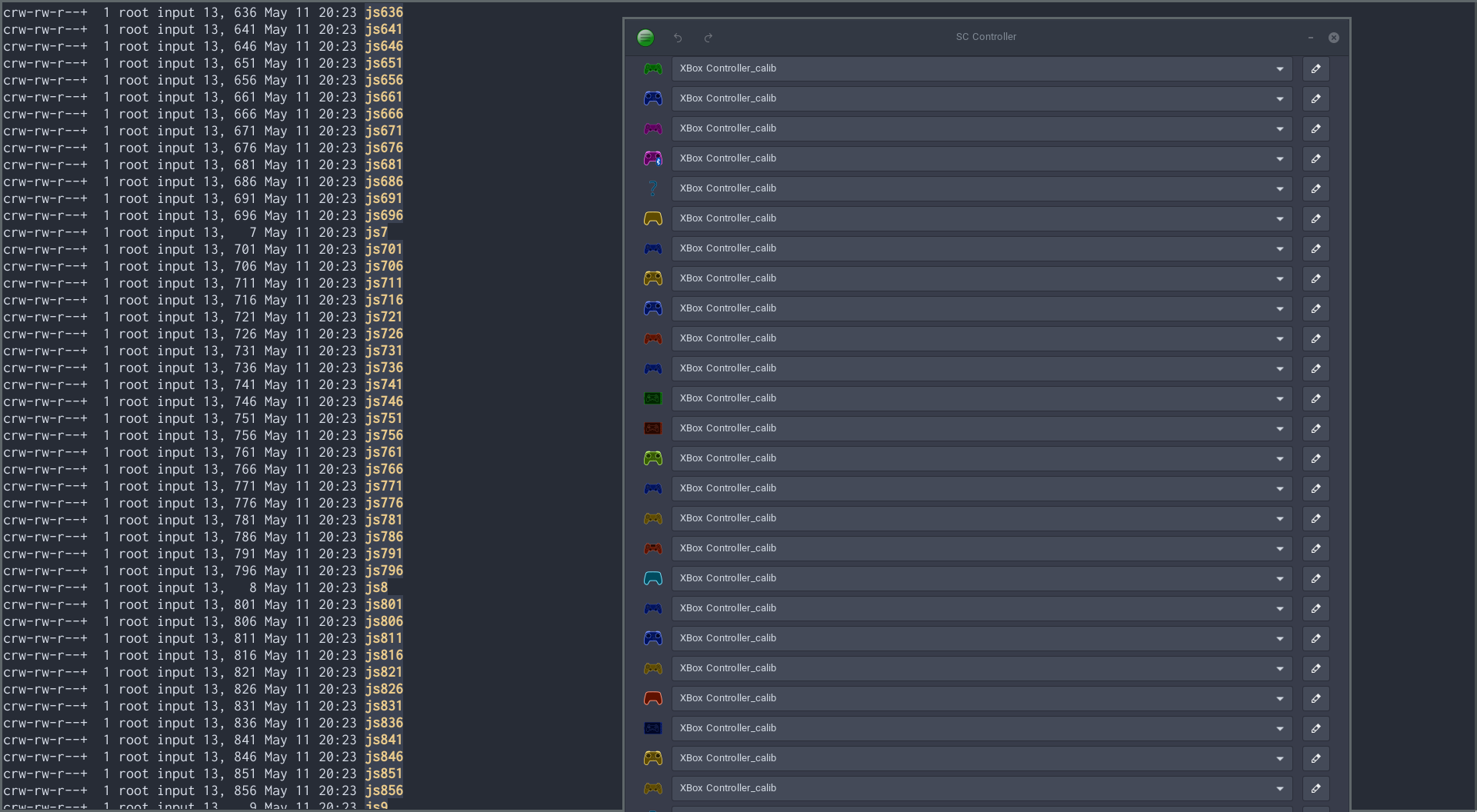Click the blue DualShock controller icon on second row
The image size is (1477, 812).
pyautogui.click(x=652, y=98)
